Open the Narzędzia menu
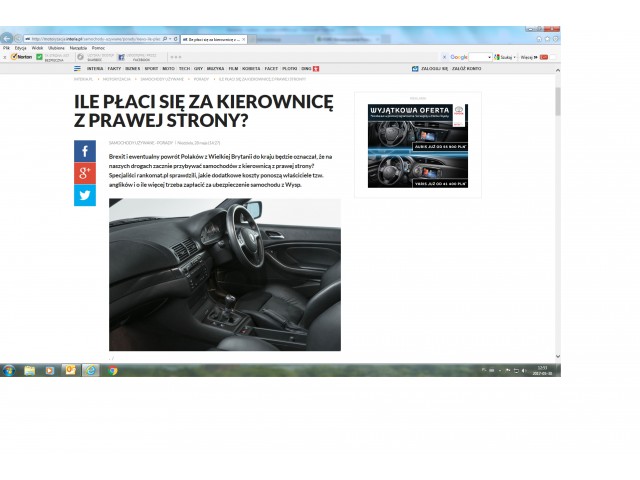Viewport: 640px width, 480px height. pyautogui.click(x=78, y=47)
